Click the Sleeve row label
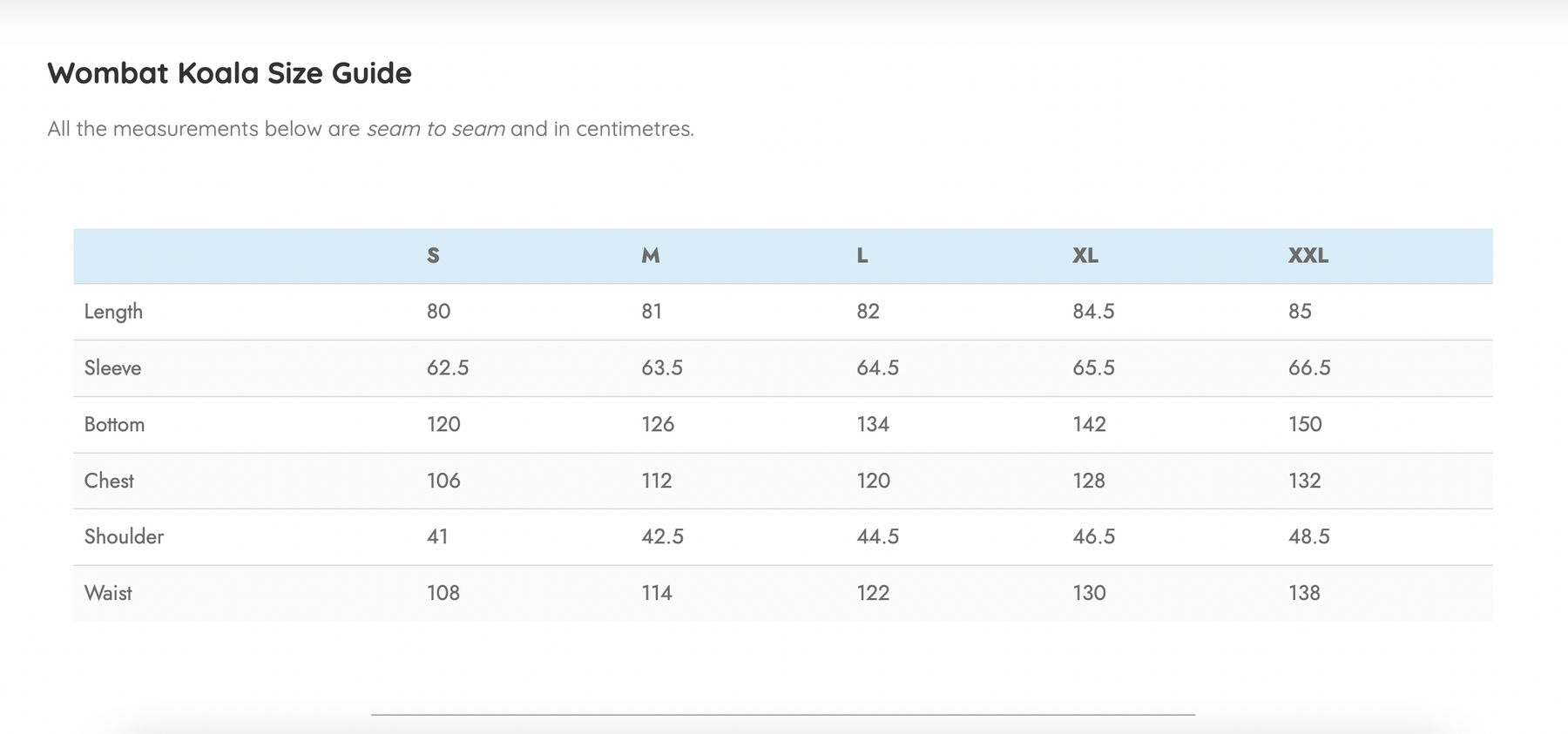 tap(112, 367)
